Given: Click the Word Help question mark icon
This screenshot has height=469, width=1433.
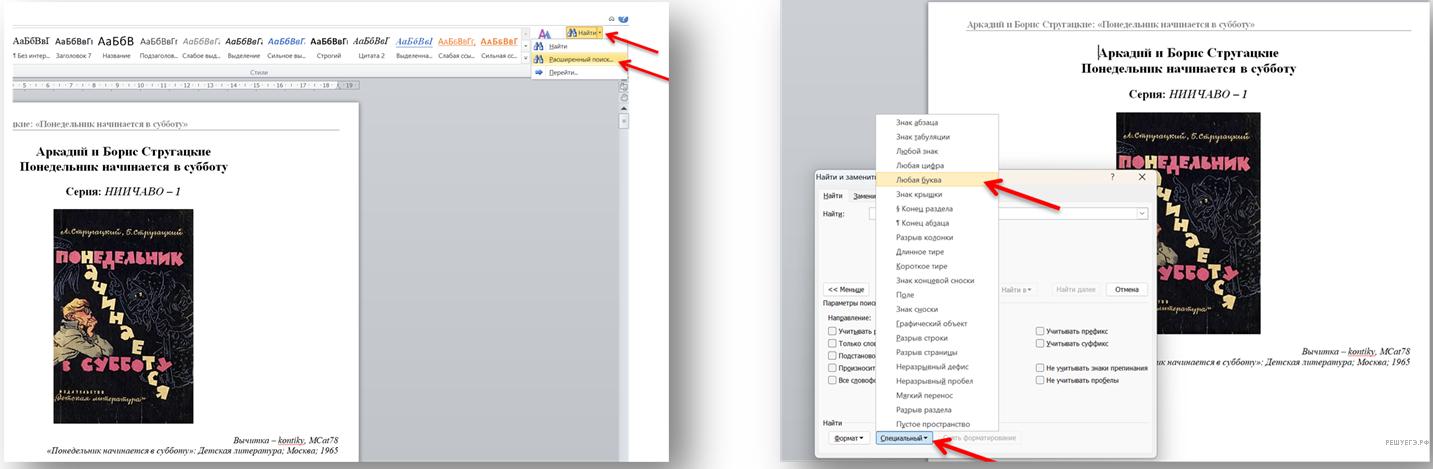Looking at the screenshot, I should tap(623, 18).
